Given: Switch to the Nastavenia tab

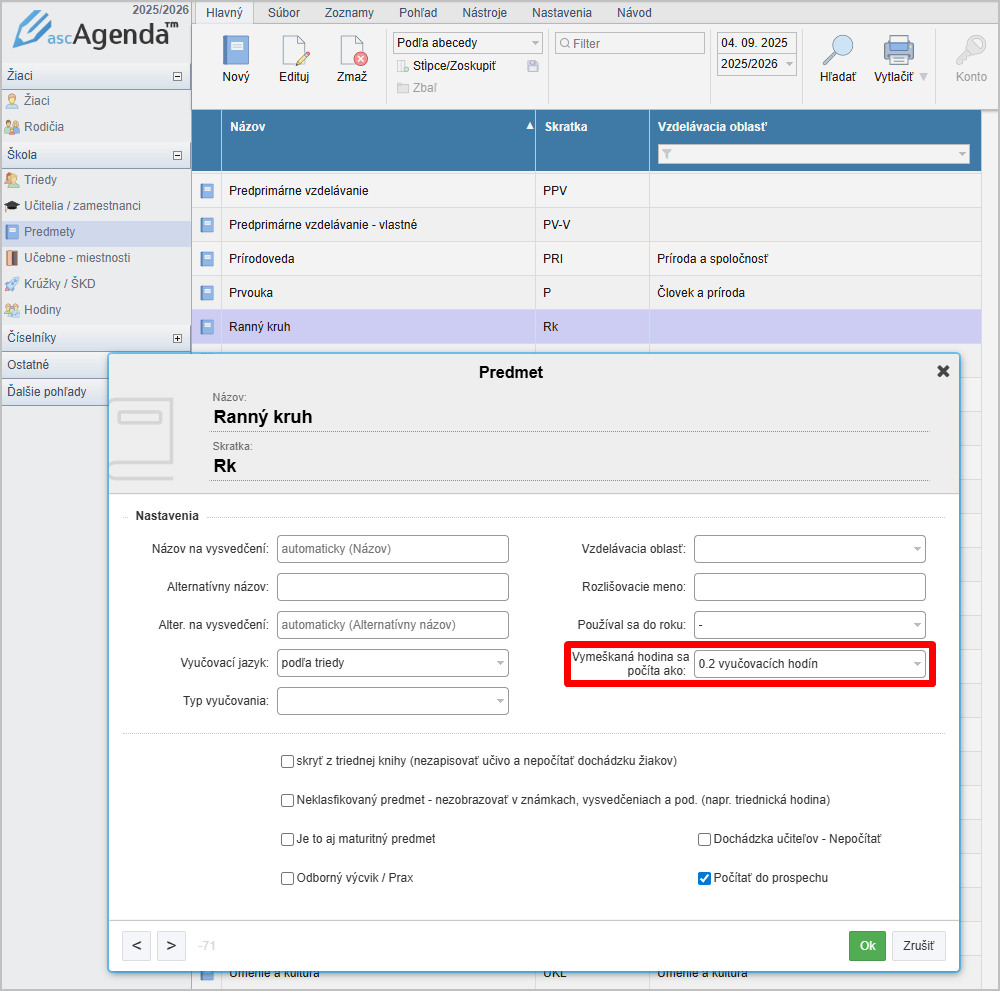Looking at the screenshot, I should point(561,13).
